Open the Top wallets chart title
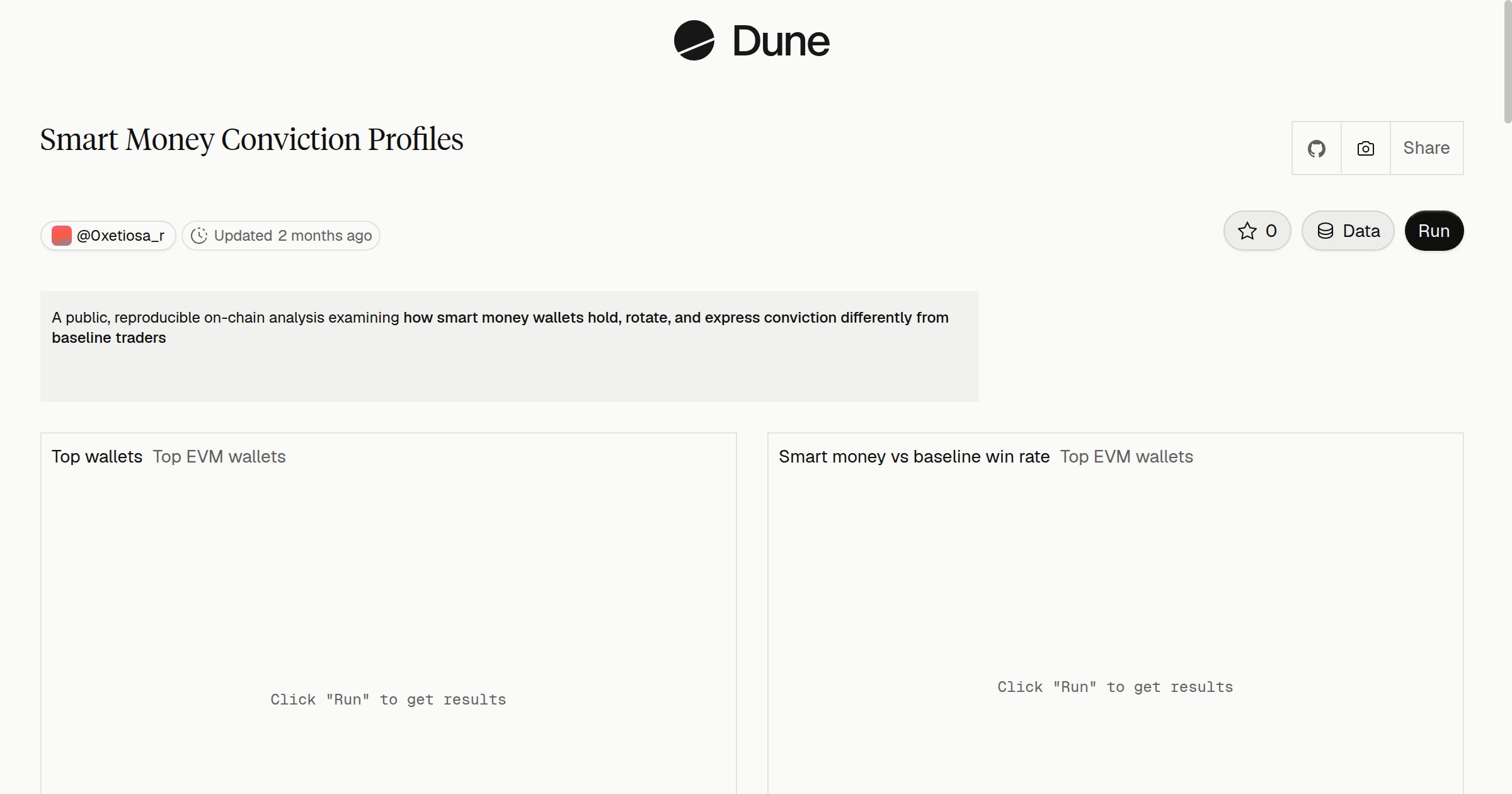Viewport: 1512px width, 794px height. (x=97, y=456)
